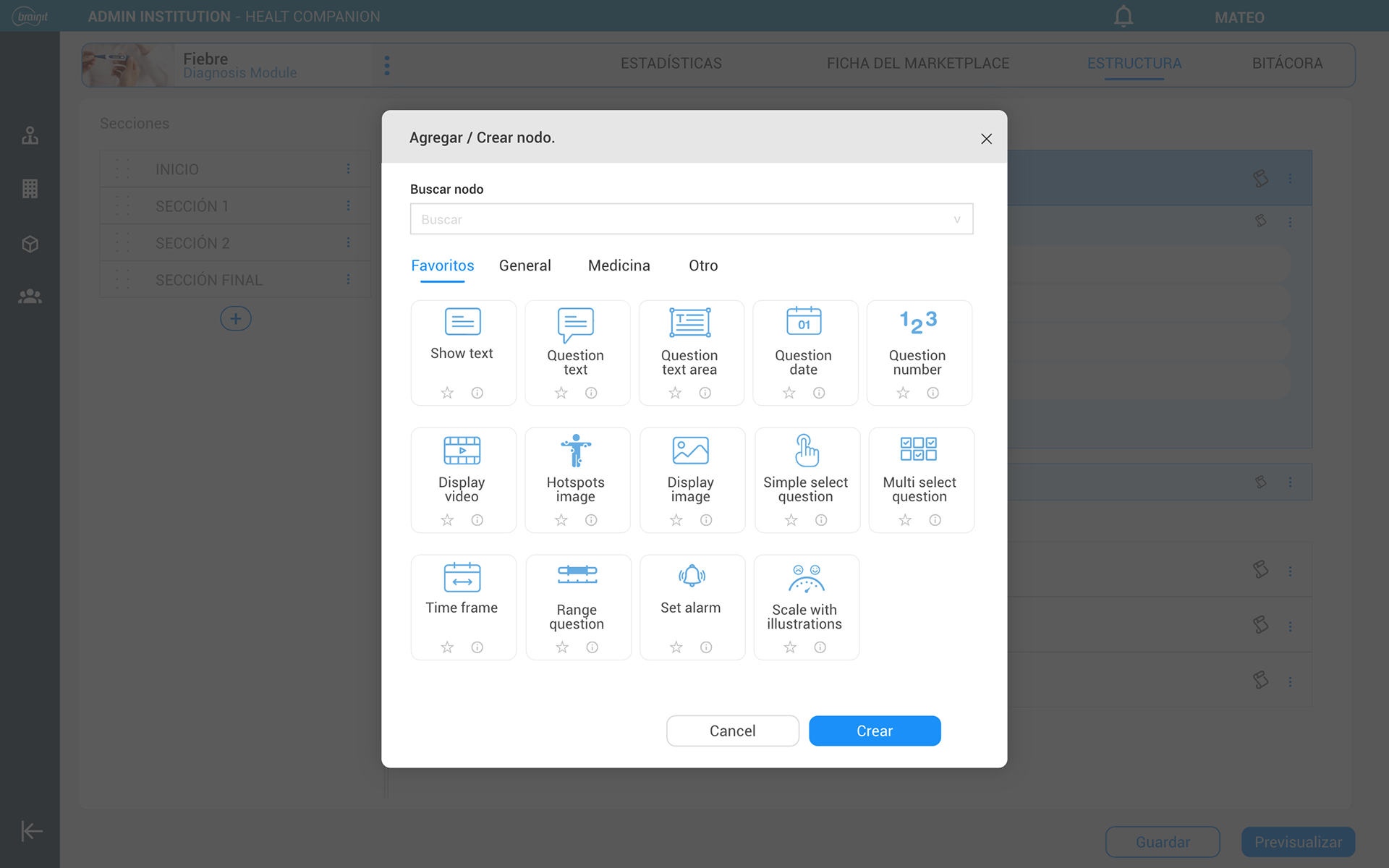Viewport: 1389px width, 868px height.
Task: Open info for Simple select question
Action: point(821,520)
